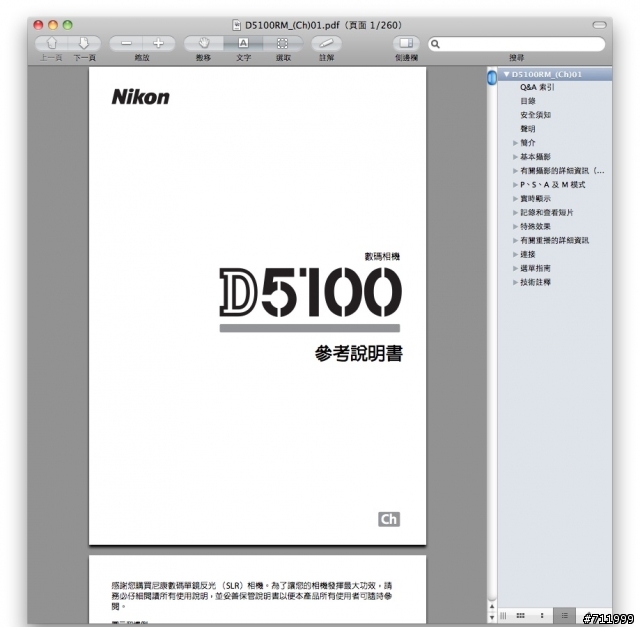Click the 參考說明書 heading text
This screenshot has height=627, width=640.
(358, 353)
